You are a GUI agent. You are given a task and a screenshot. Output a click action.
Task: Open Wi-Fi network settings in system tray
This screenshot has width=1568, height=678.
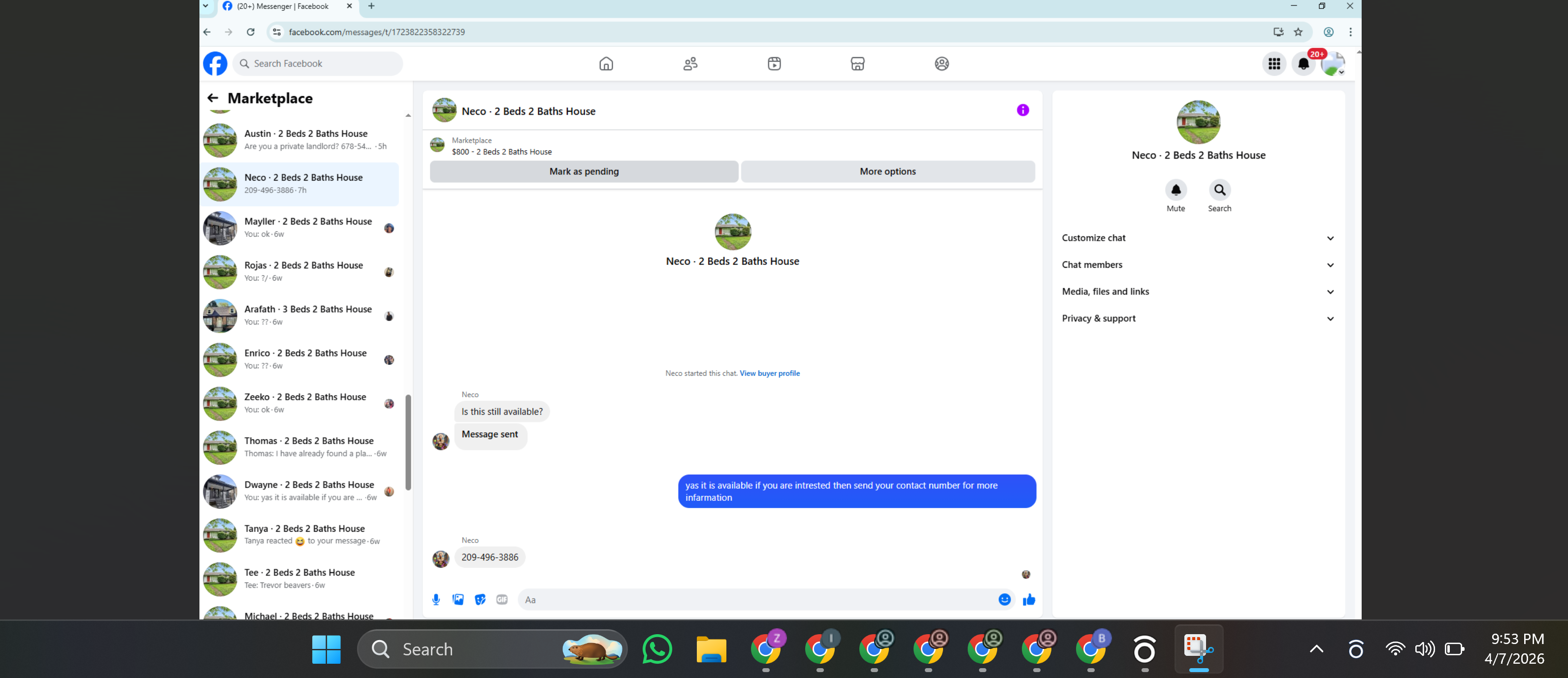tap(1395, 649)
